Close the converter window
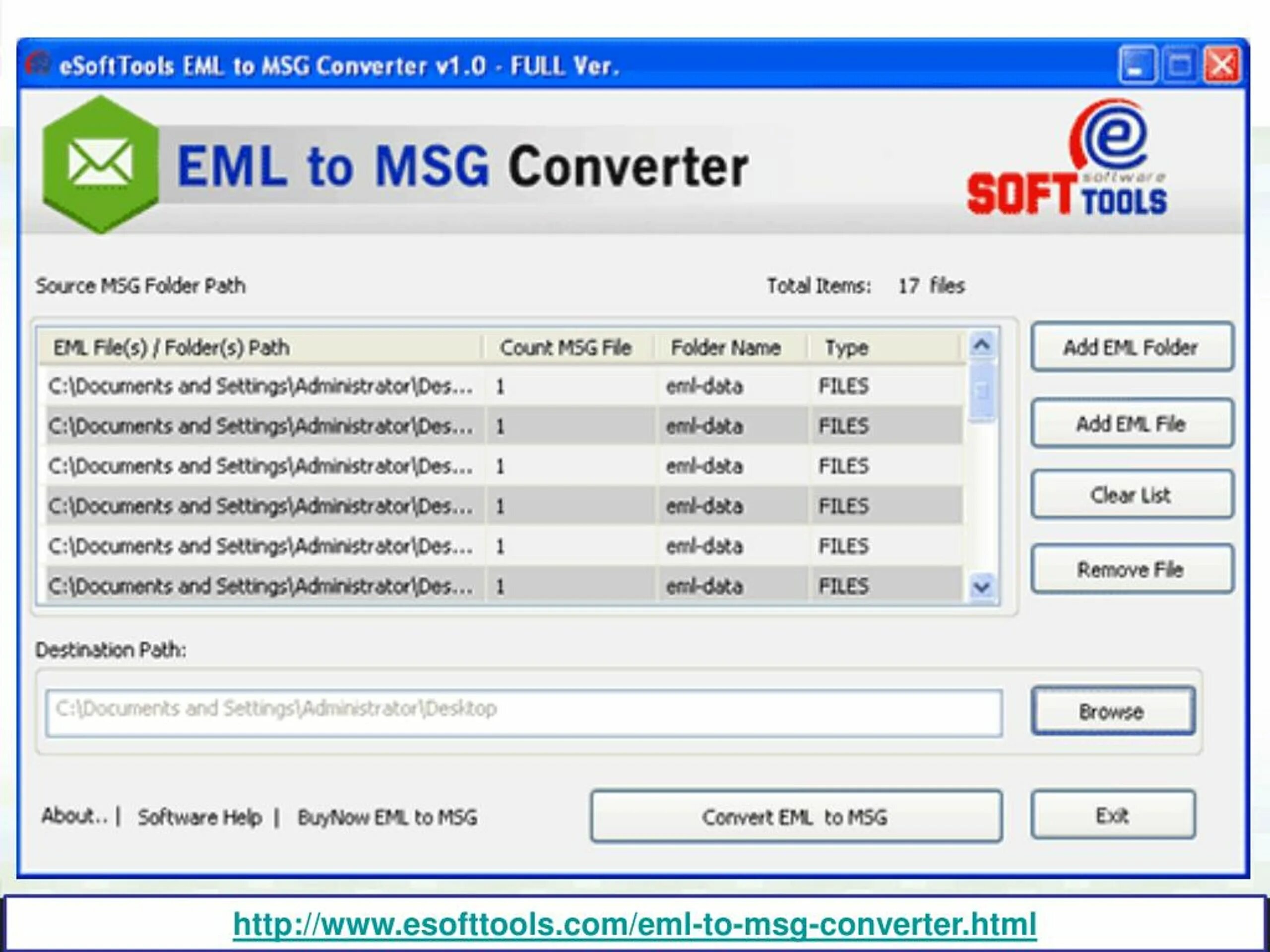Screen dimensions: 1270x952 point(1222,65)
